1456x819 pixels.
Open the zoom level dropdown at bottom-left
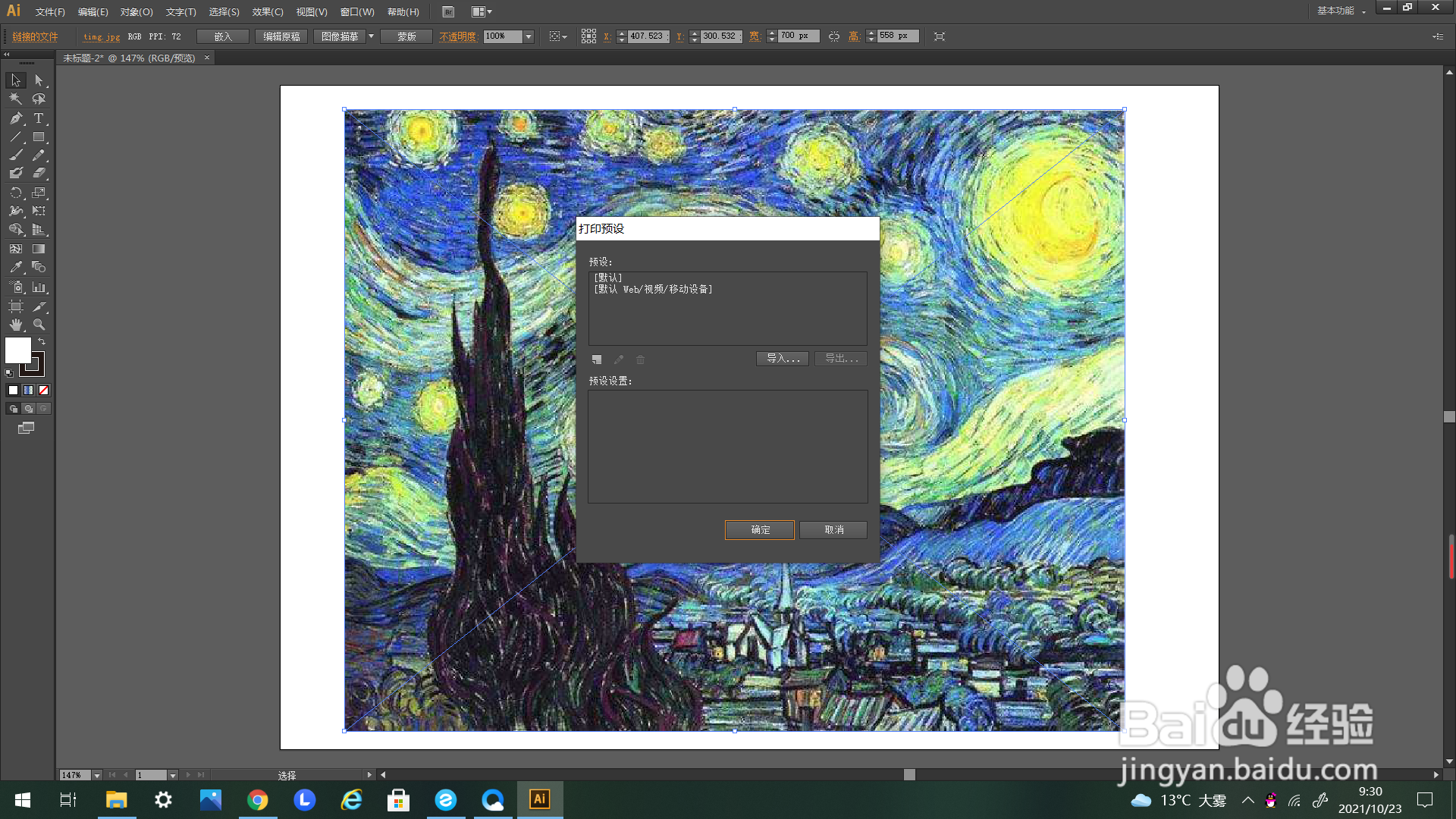click(96, 775)
